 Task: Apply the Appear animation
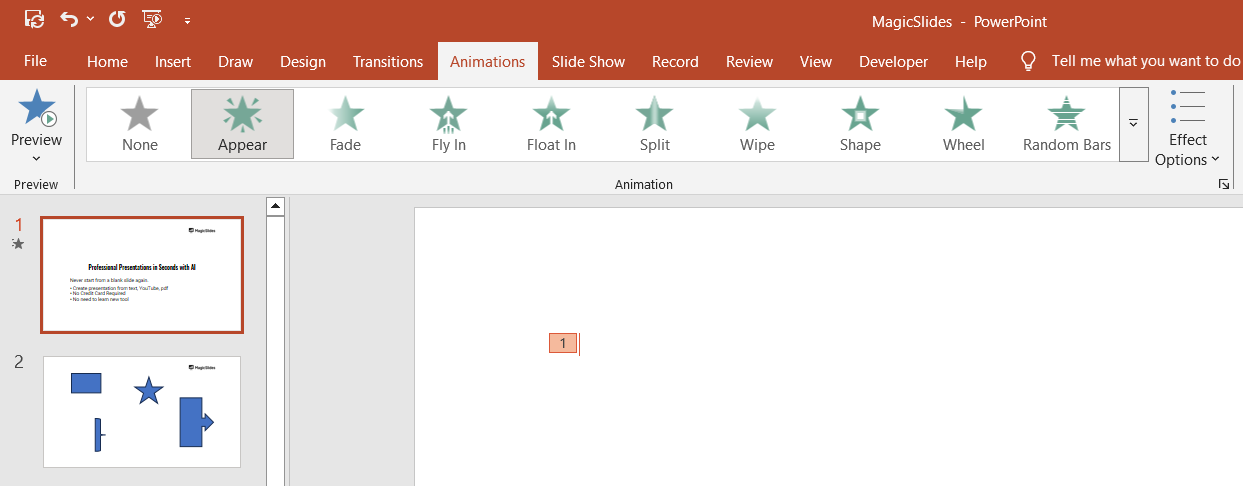(243, 125)
